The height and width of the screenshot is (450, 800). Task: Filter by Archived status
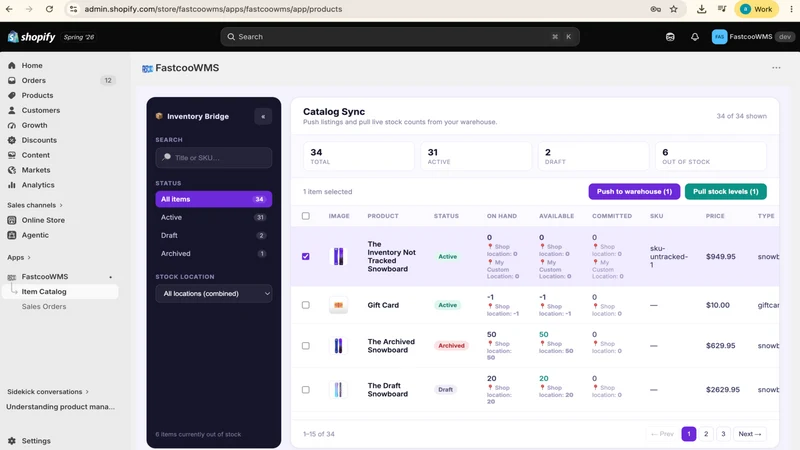click(x=214, y=254)
